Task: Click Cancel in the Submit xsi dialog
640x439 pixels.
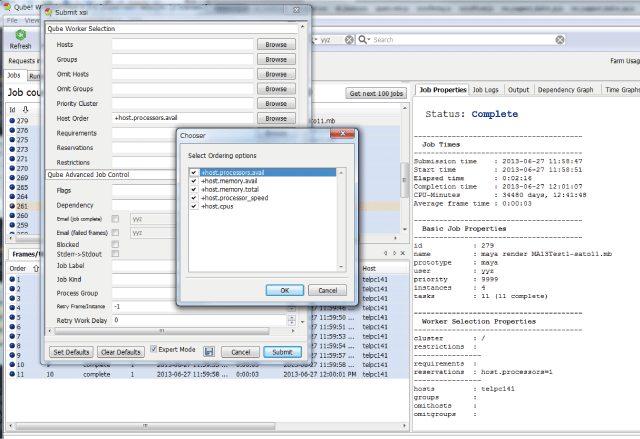Action: pyautogui.click(x=240, y=352)
